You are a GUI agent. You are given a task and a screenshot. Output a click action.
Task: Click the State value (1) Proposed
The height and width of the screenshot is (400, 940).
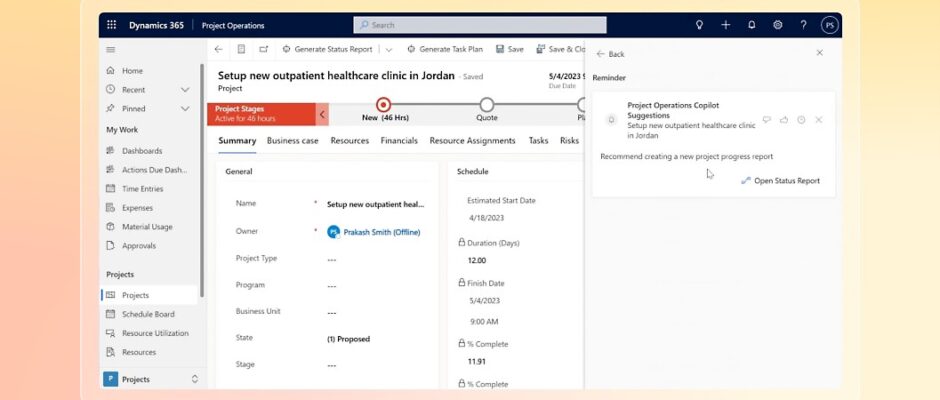pos(348,339)
